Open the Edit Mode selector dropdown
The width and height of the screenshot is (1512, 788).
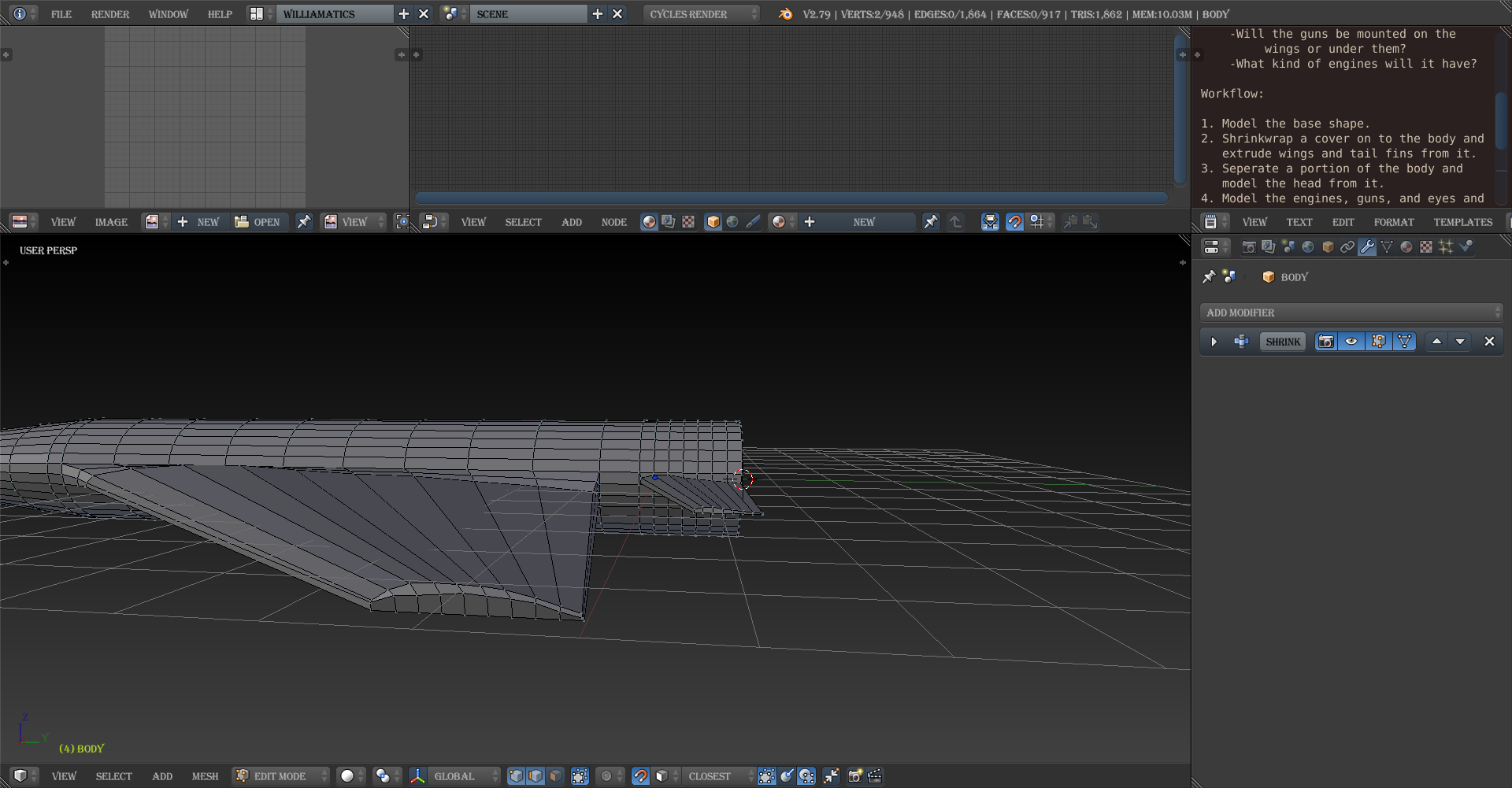click(x=280, y=776)
